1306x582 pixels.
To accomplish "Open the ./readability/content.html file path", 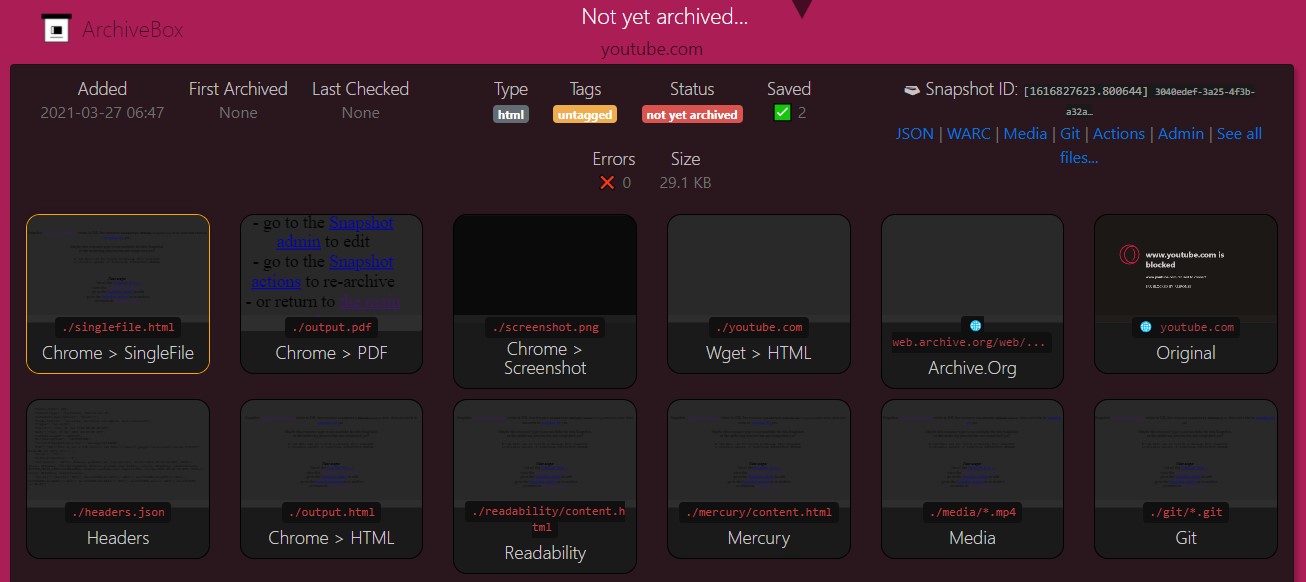I will (545, 519).
